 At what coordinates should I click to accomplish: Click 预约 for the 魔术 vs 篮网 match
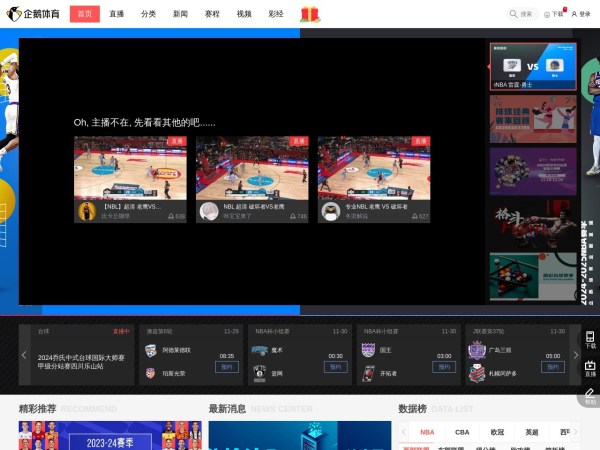[x=336, y=367]
